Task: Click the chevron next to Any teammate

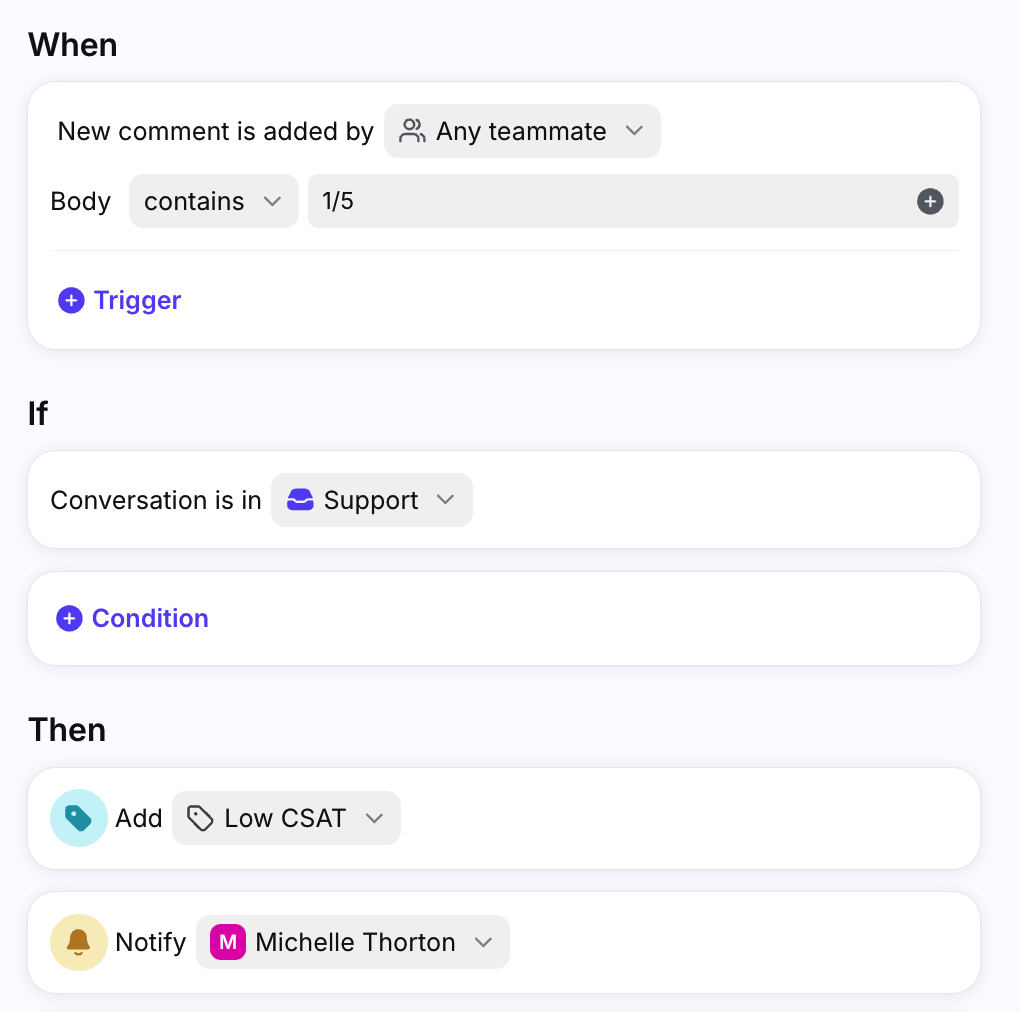Action: tap(634, 131)
